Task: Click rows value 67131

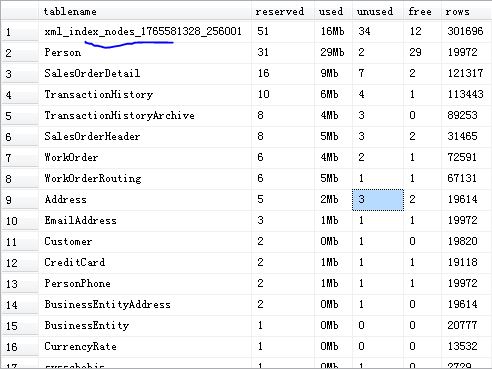Action: click(x=466, y=179)
